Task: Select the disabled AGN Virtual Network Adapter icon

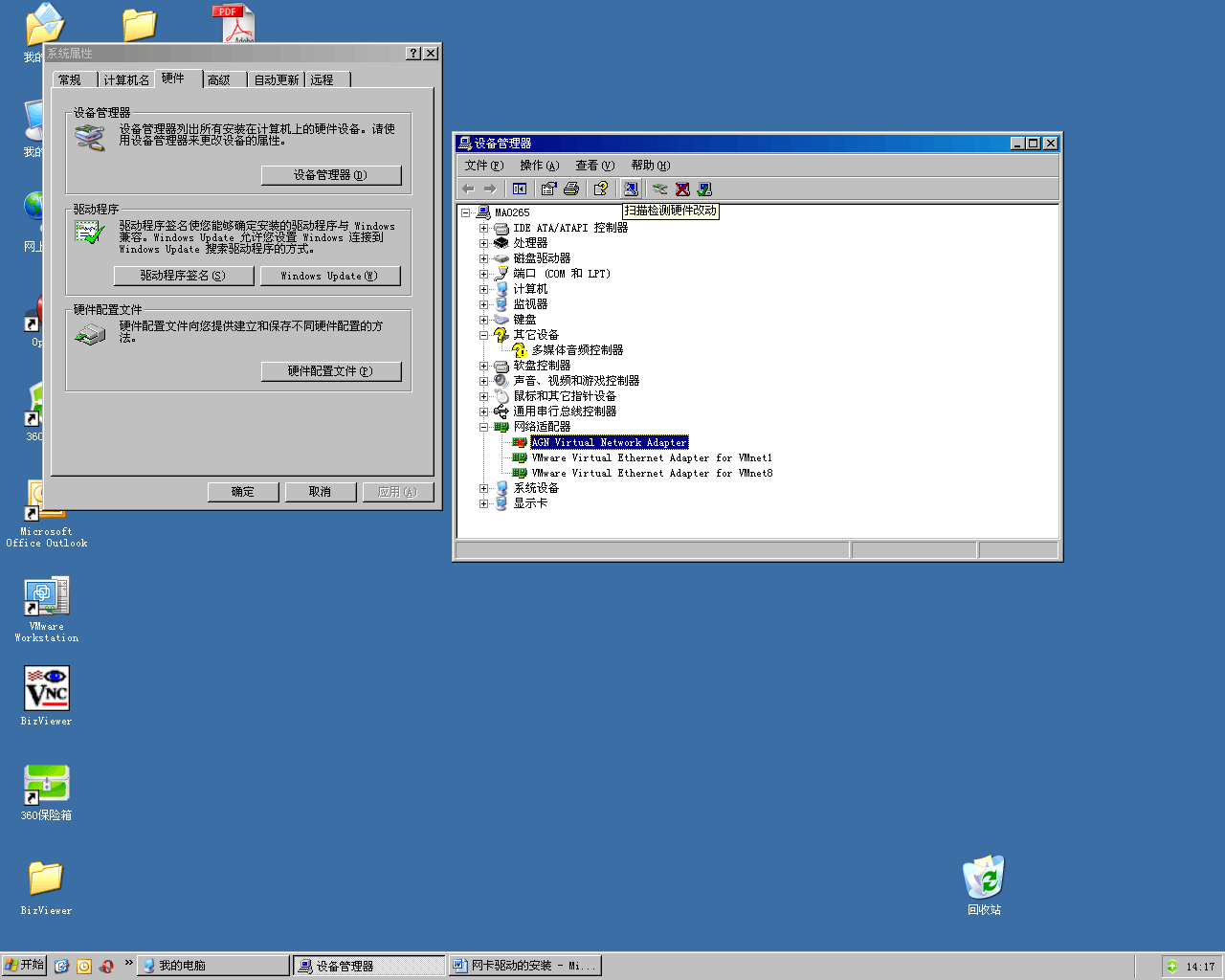Action: (x=520, y=442)
